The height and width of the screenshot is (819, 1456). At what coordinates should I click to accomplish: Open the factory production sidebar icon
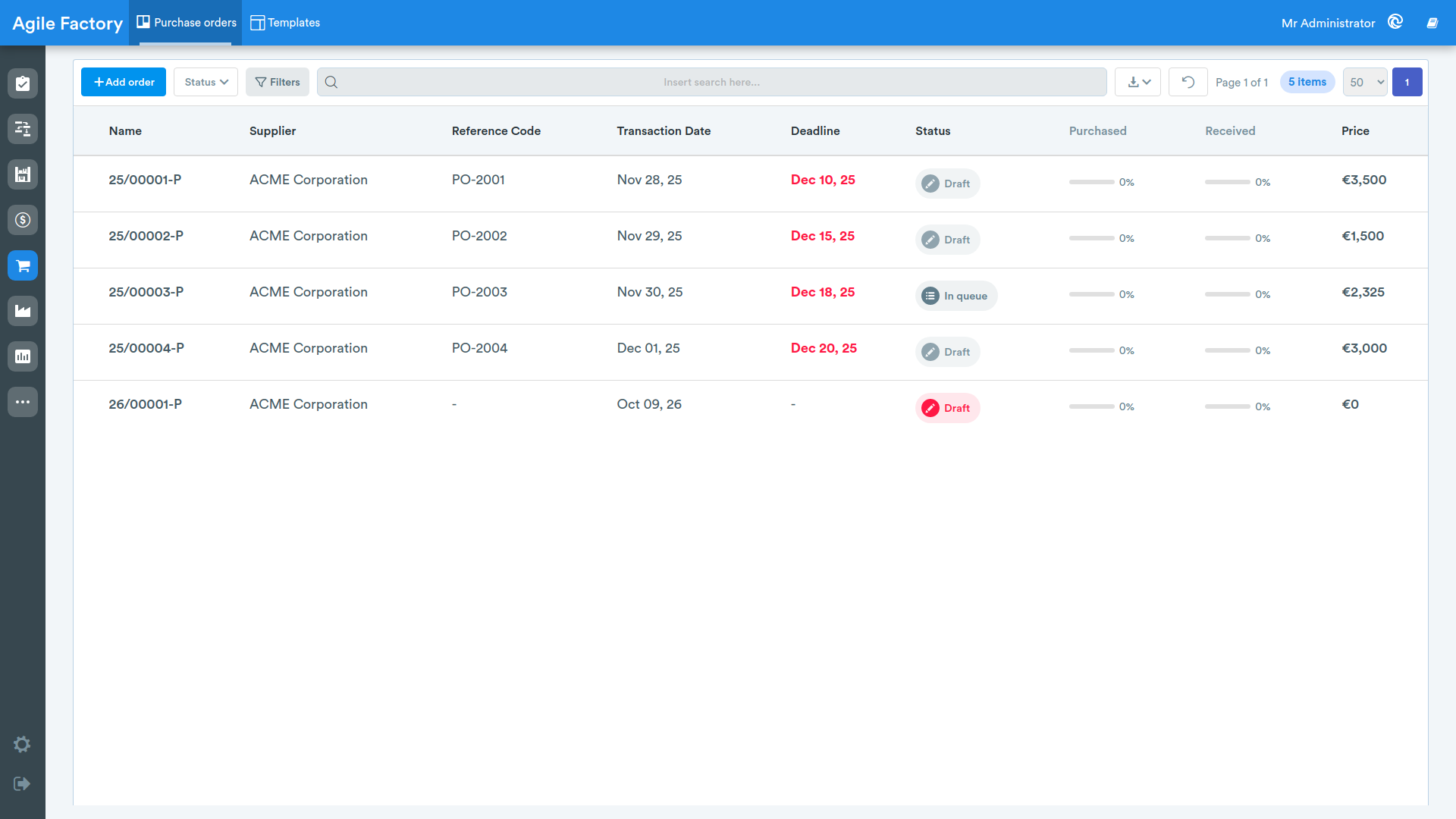click(x=23, y=311)
